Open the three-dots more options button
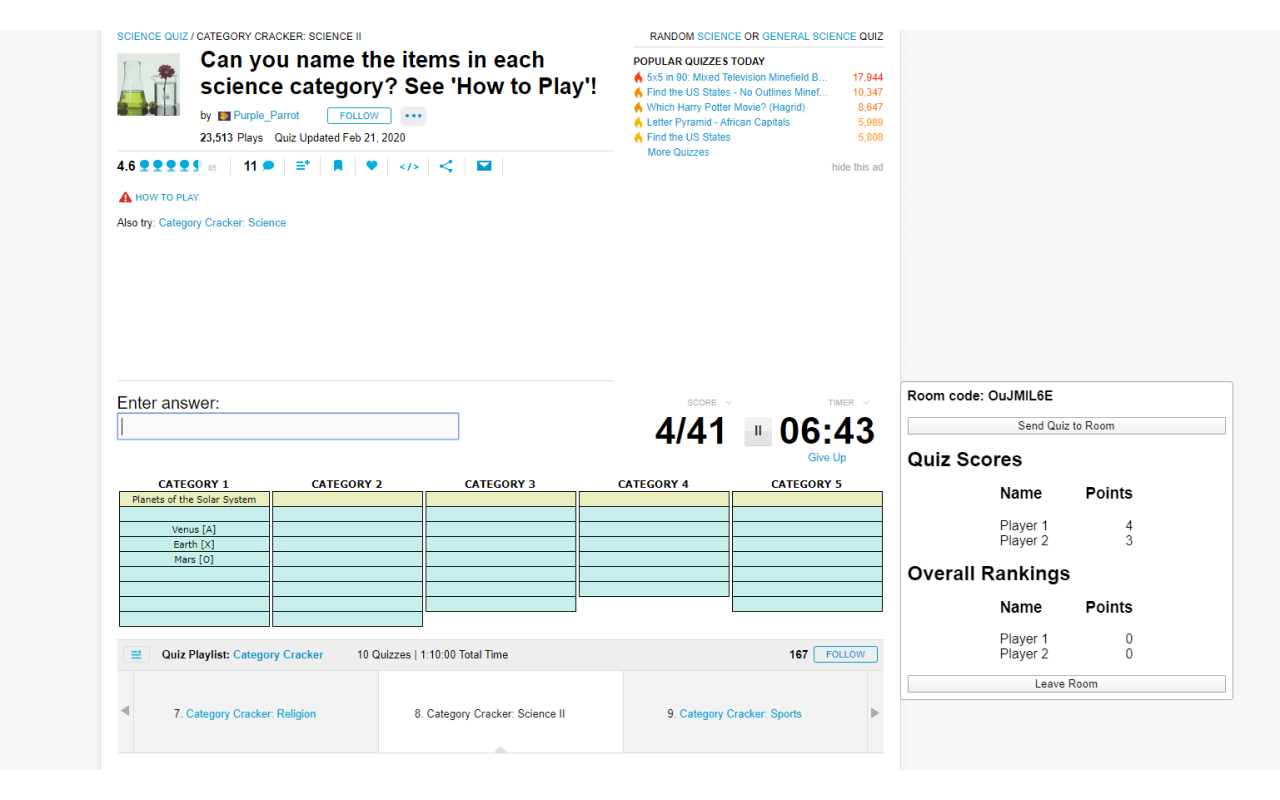 click(414, 116)
